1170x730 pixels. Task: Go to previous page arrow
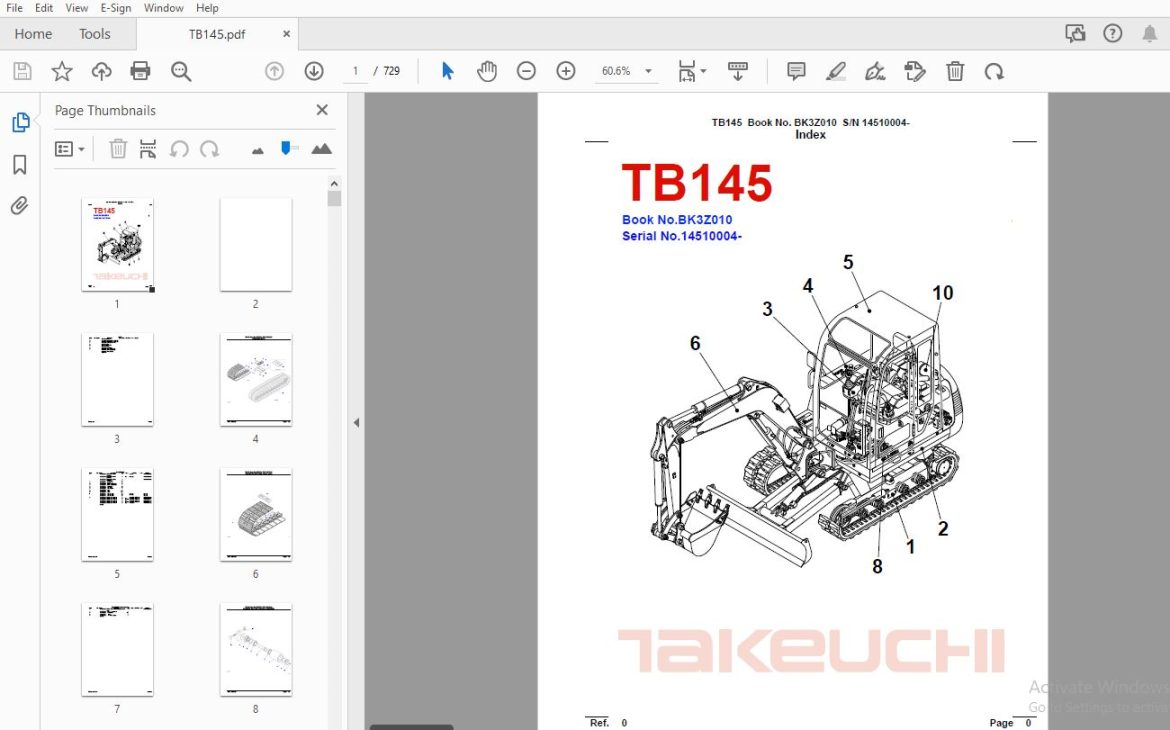(x=275, y=72)
